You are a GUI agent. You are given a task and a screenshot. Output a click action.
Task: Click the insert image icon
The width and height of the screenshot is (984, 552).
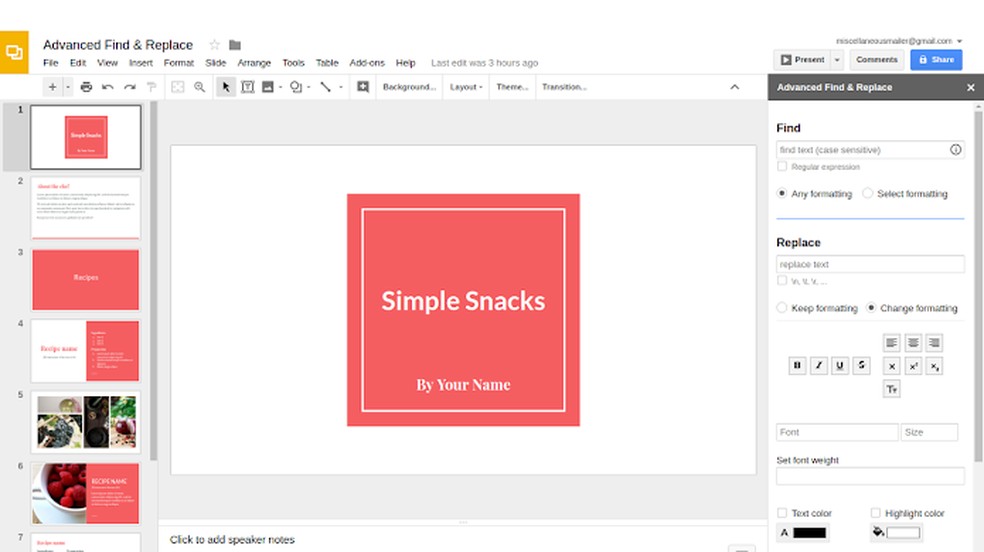pyautogui.click(x=268, y=87)
